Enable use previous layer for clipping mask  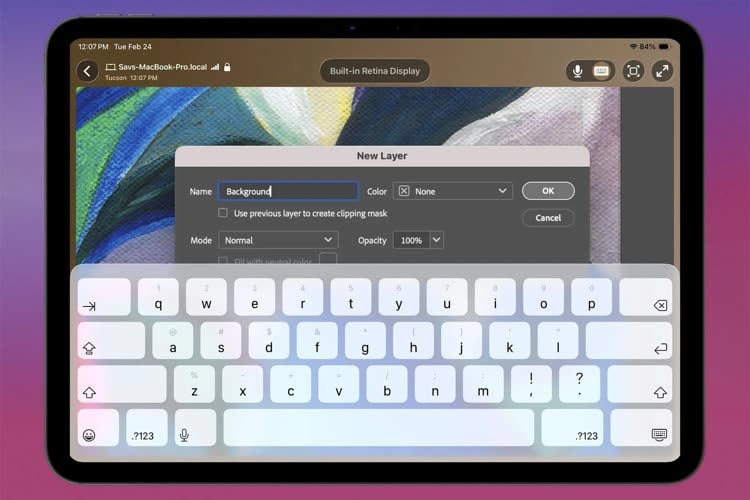coord(223,213)
